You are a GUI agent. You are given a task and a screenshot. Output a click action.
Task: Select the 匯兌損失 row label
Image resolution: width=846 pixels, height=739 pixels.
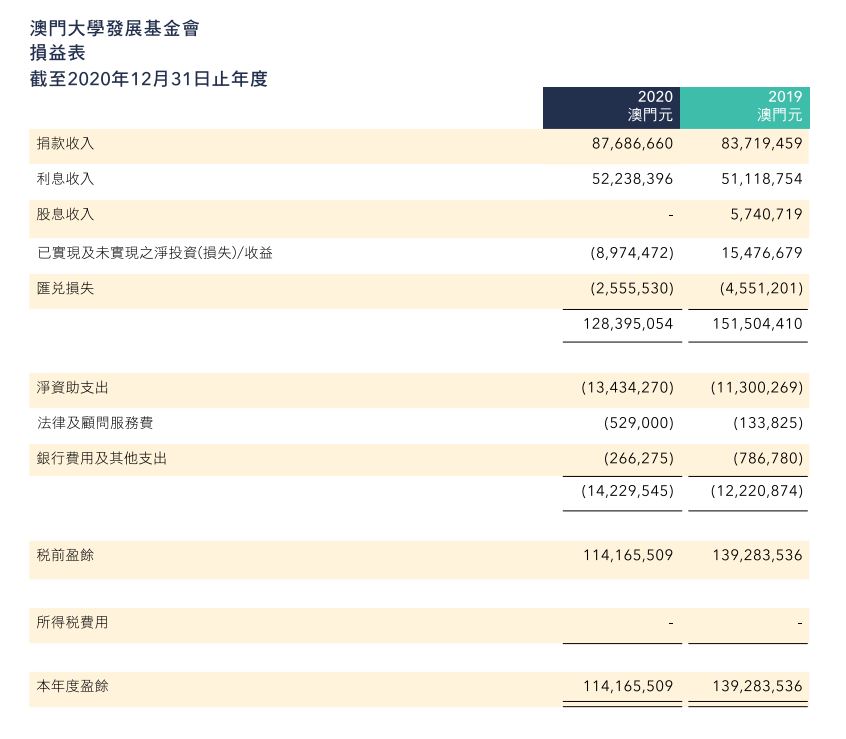click(x=65, y=288)
